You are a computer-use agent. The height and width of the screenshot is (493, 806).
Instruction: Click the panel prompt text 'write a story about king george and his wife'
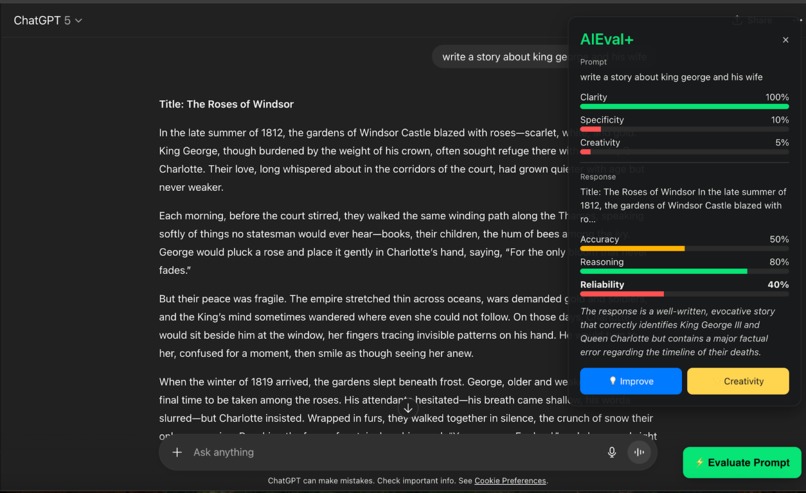click(671, 77)
